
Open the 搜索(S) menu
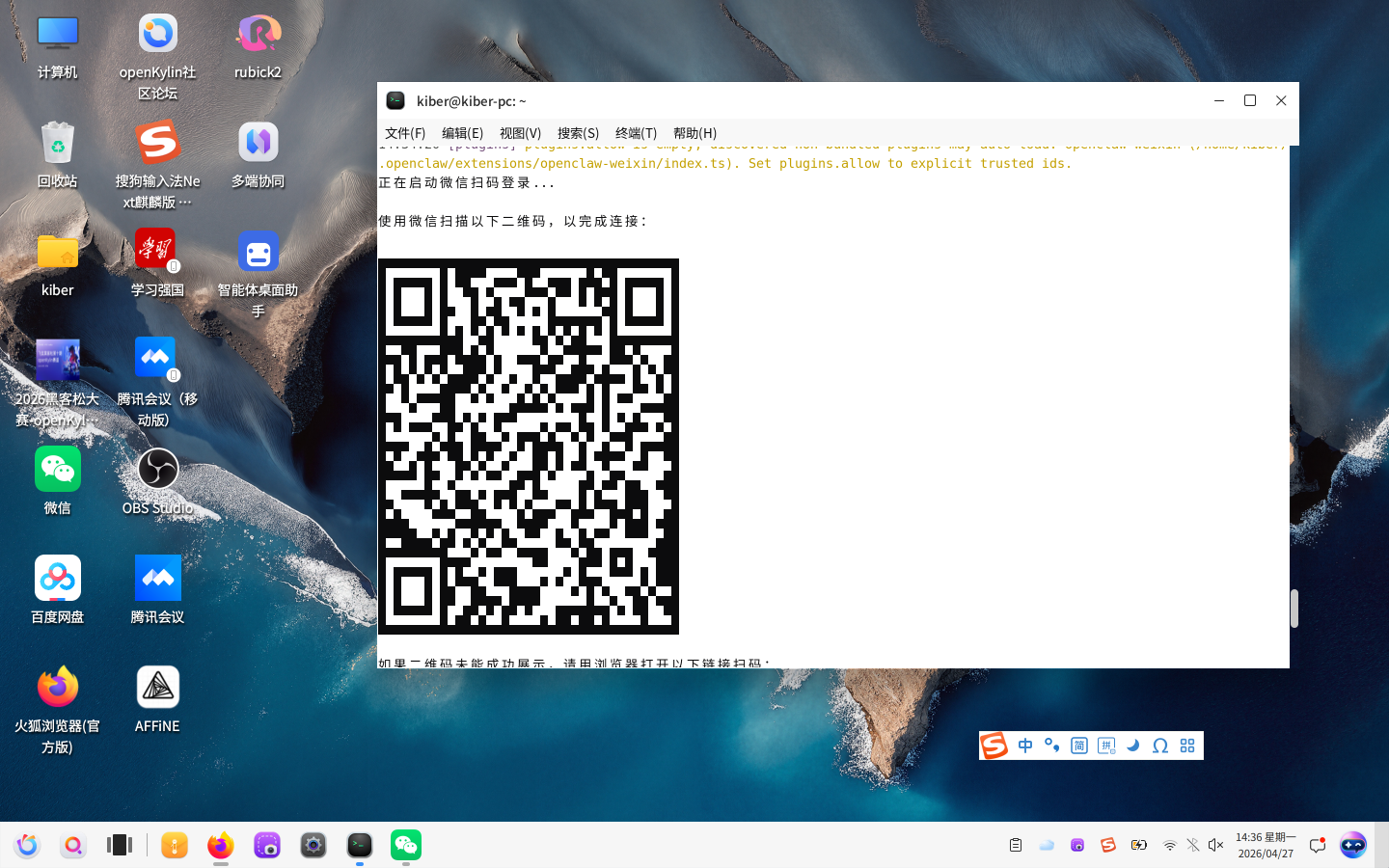pyautogui.click(x=578, y=133)
